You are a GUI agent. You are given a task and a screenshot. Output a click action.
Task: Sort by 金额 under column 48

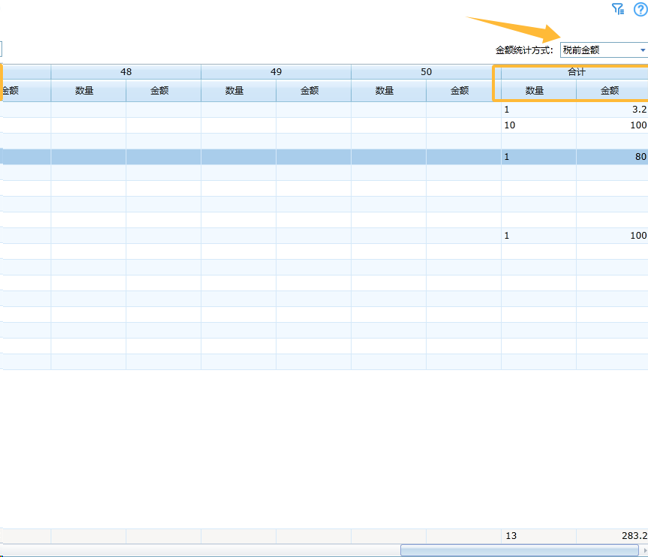pos(163,91)
